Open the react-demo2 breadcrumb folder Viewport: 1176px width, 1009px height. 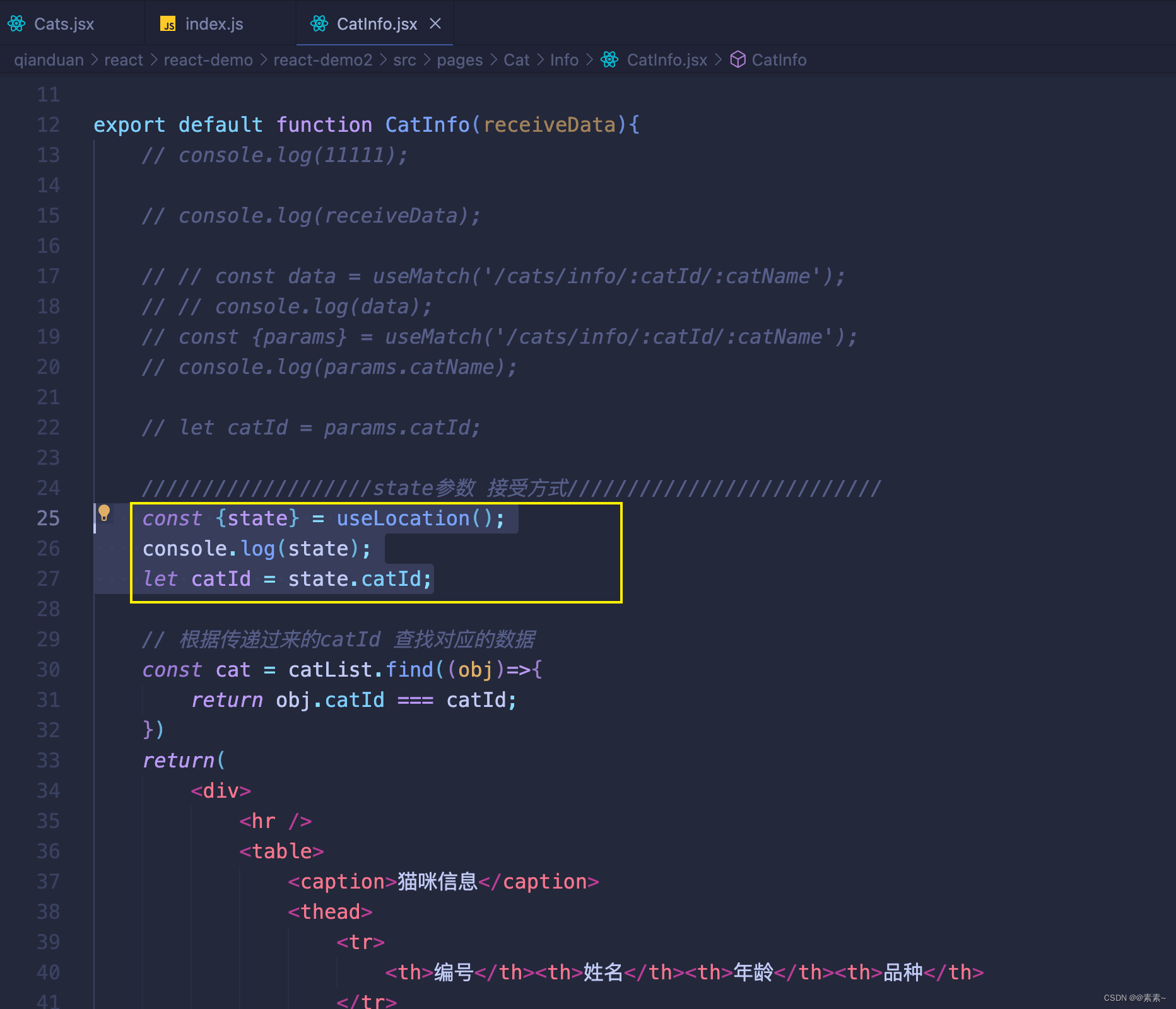click(322, 60)
